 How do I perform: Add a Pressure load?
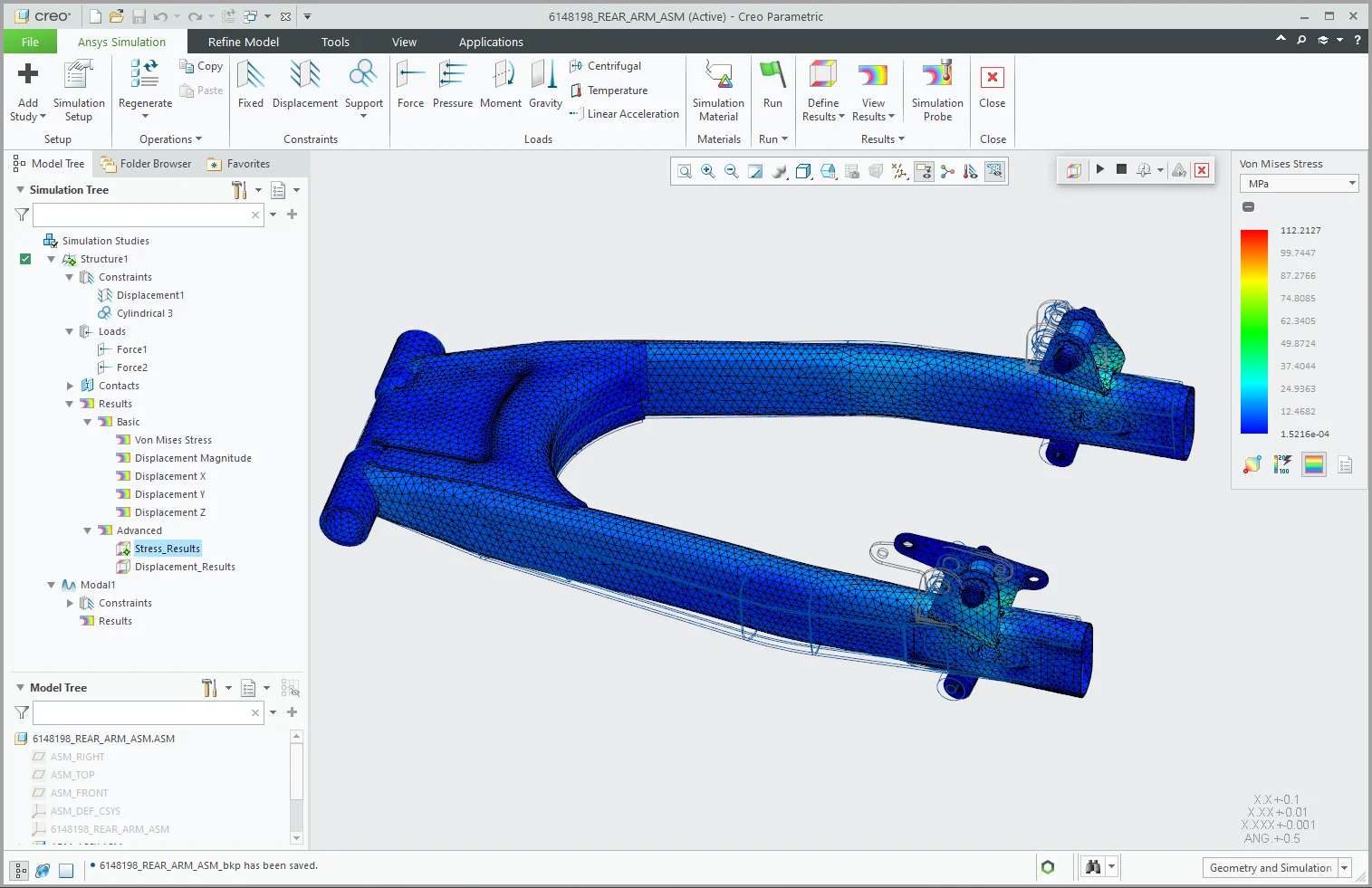pos(453,88)
